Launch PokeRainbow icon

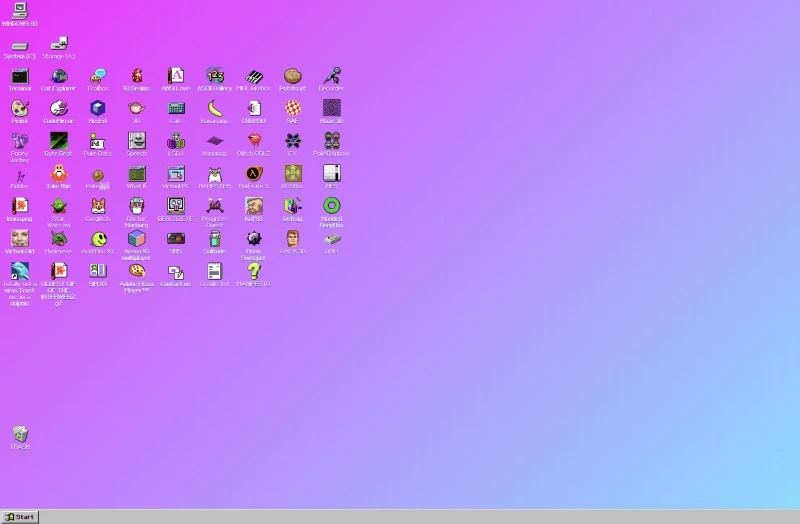point(332,141)
